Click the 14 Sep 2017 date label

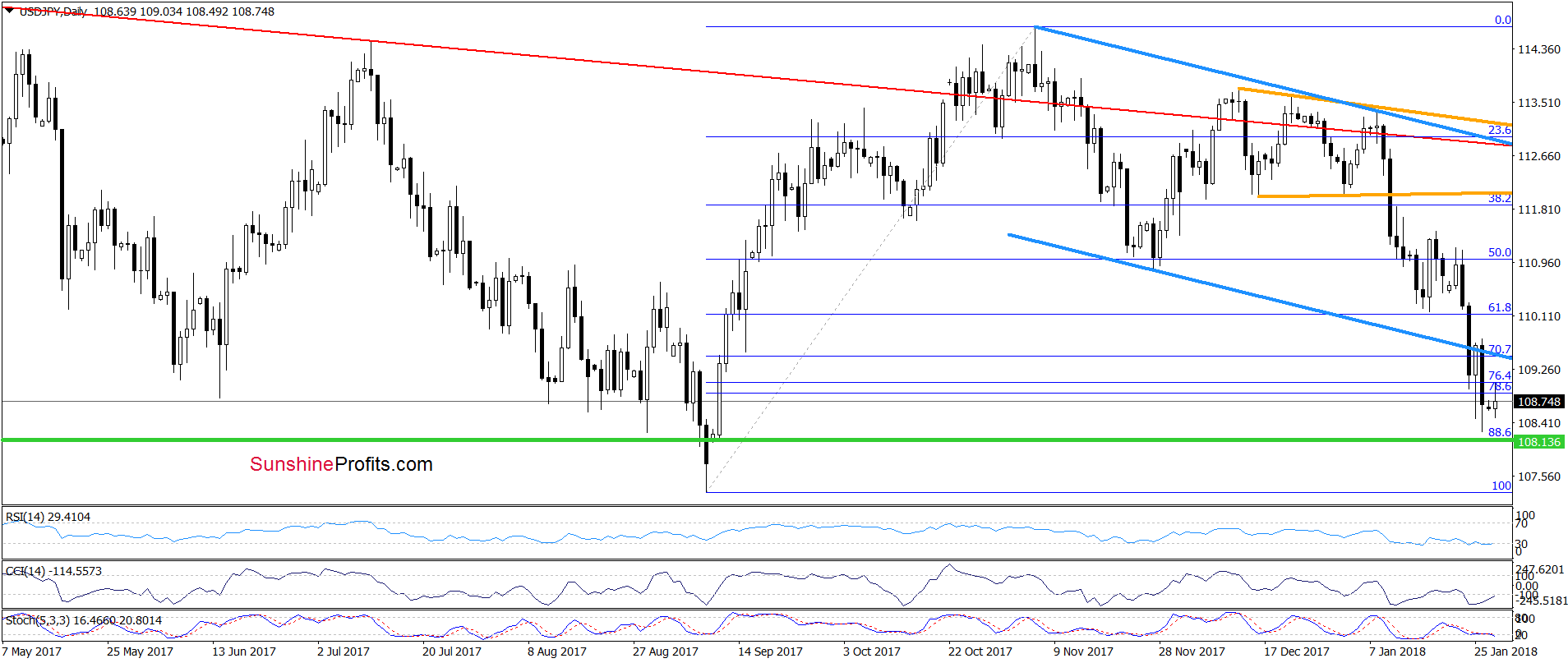click(770, 651)
